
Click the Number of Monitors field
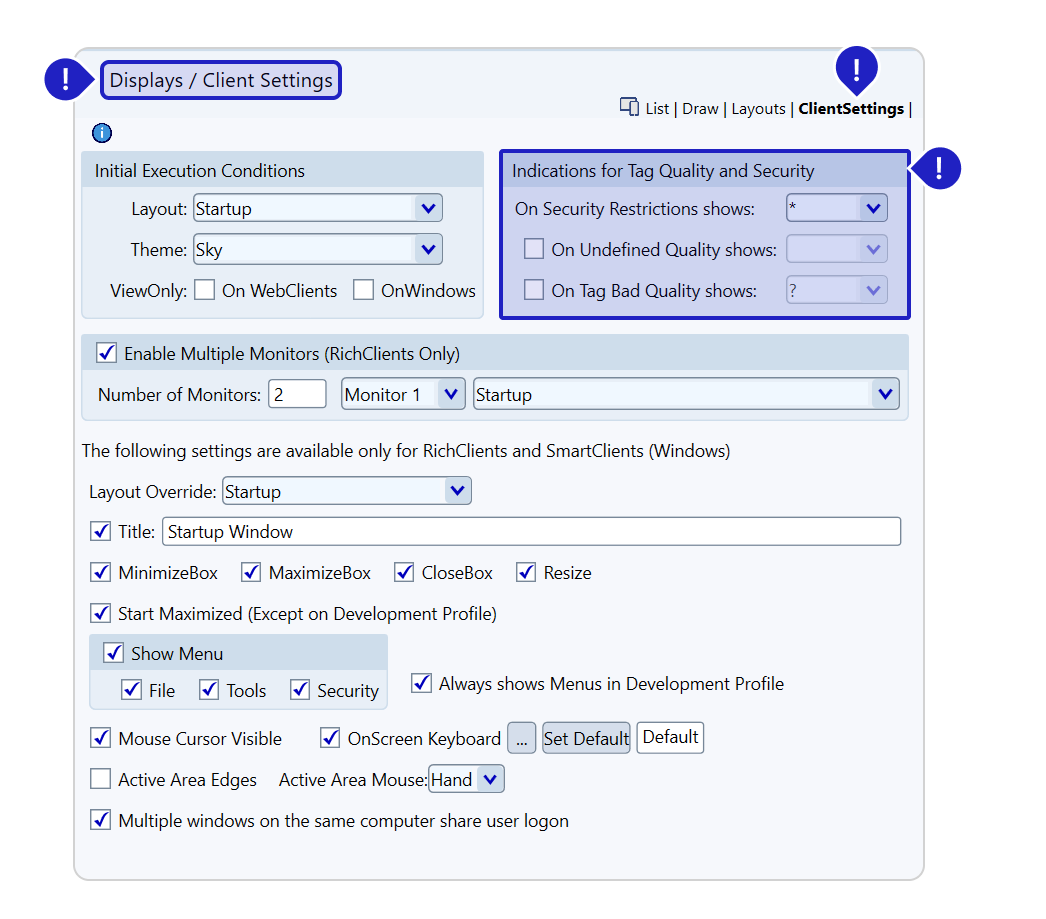[297, 394]
